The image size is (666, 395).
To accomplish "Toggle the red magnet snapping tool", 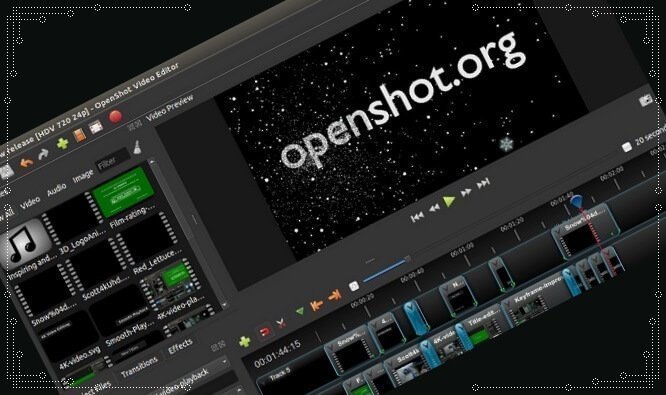I will (x=265, y=331).
